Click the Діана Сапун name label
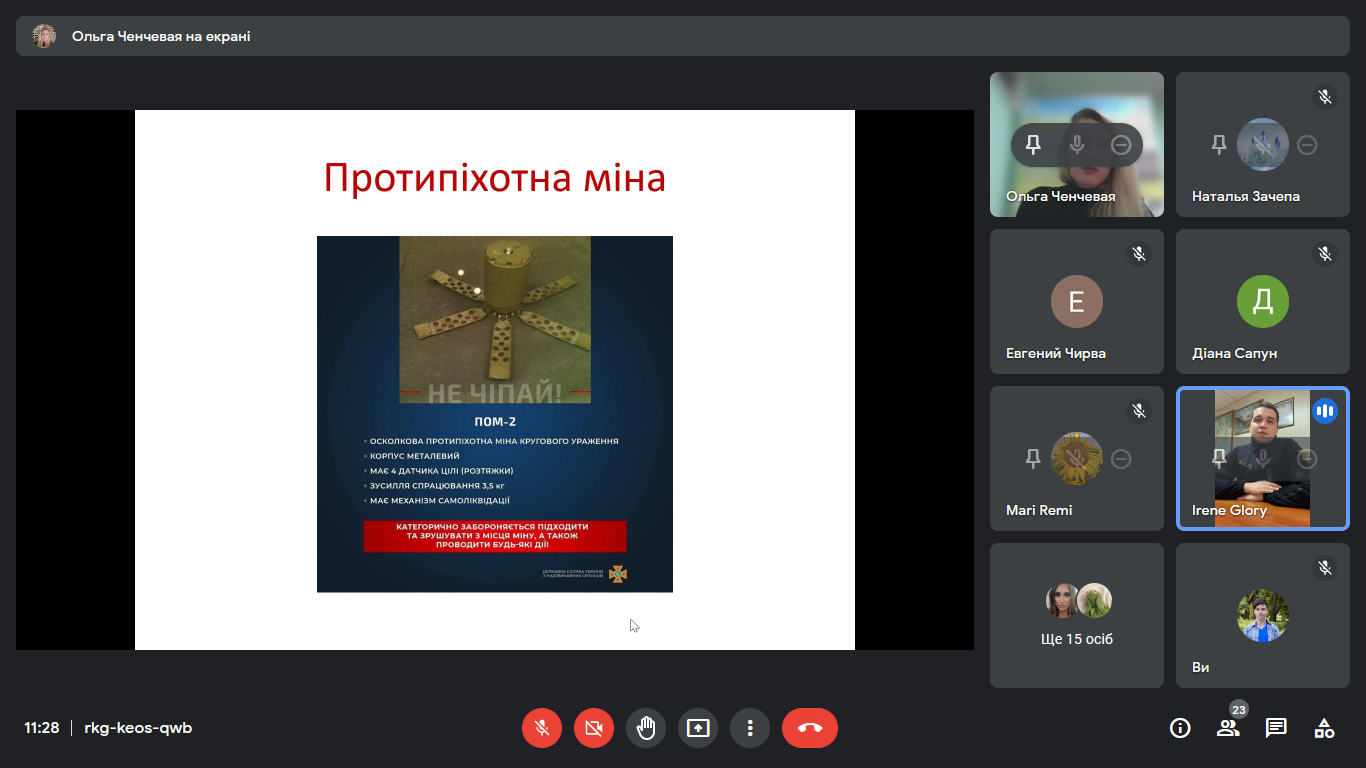The width and height of the screenshot is (1366, 768). click(1235, 353)
